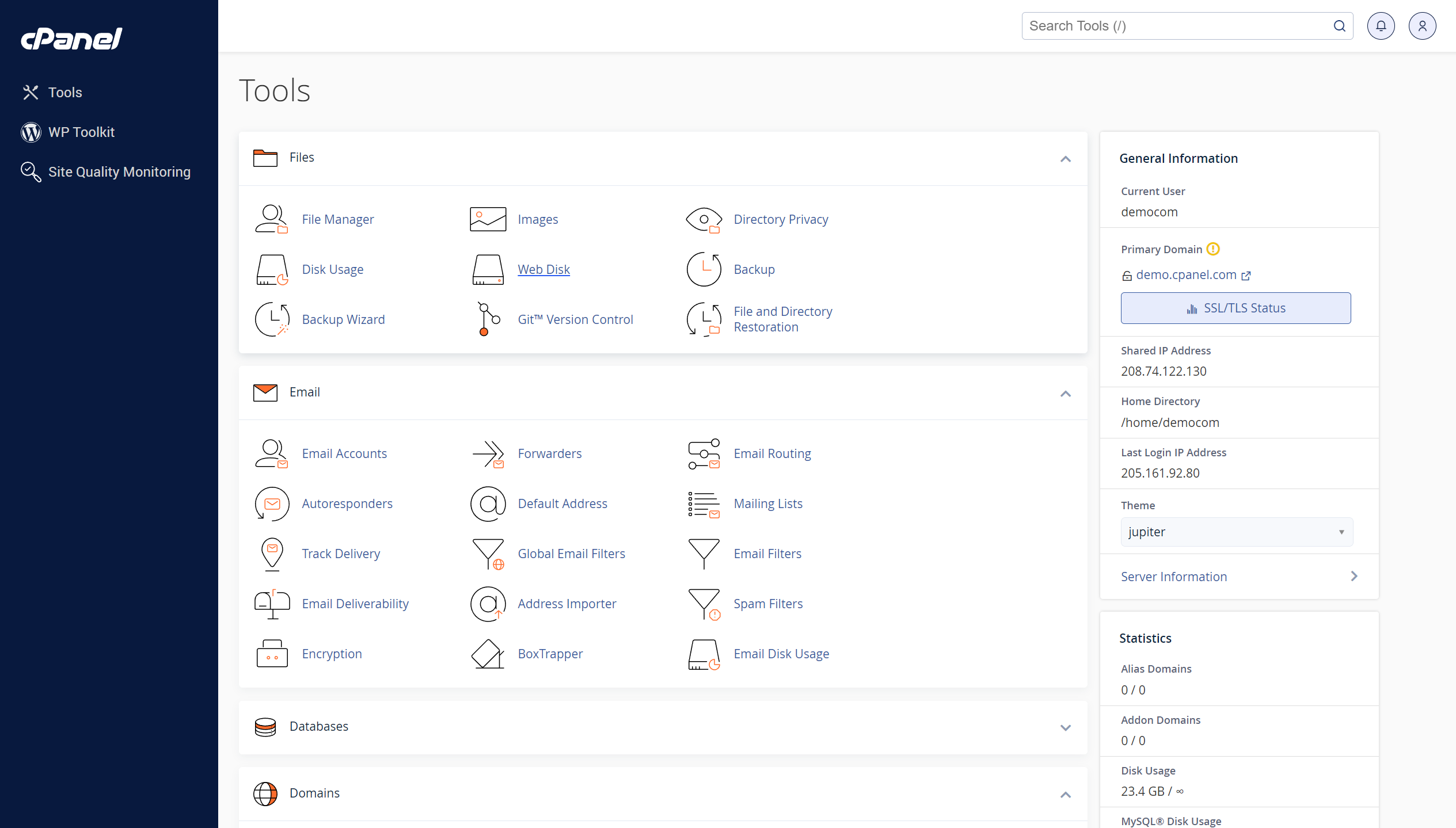Open the Backup Wizard tool

[x=343, y=319]
